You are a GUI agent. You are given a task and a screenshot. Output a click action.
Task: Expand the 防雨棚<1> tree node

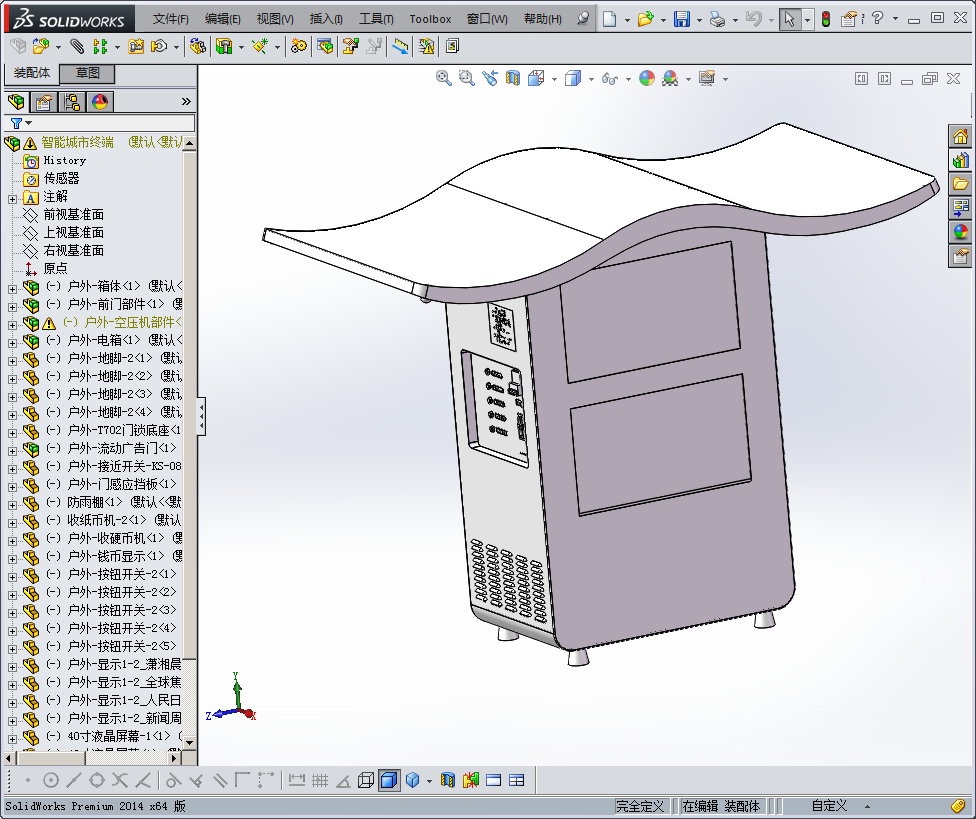[12, 505]
